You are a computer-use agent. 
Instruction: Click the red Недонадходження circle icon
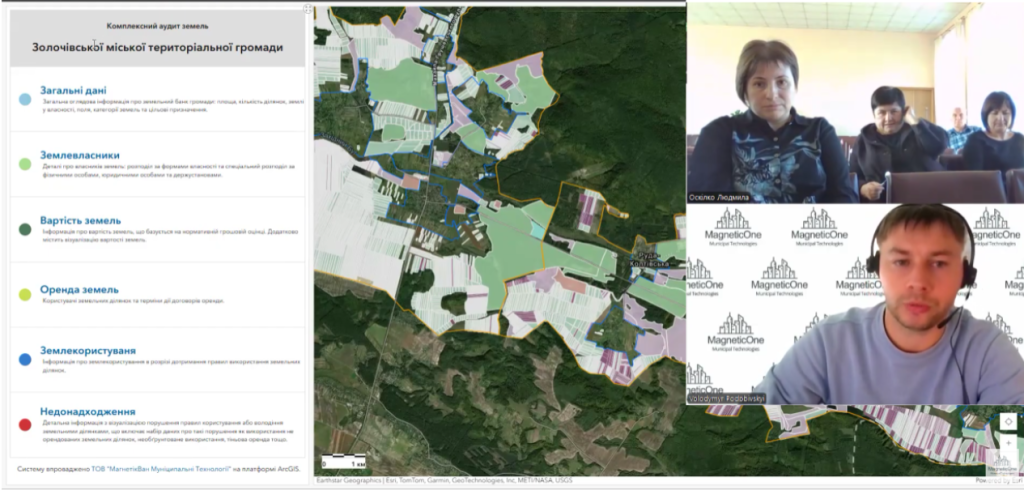[25, 424]
